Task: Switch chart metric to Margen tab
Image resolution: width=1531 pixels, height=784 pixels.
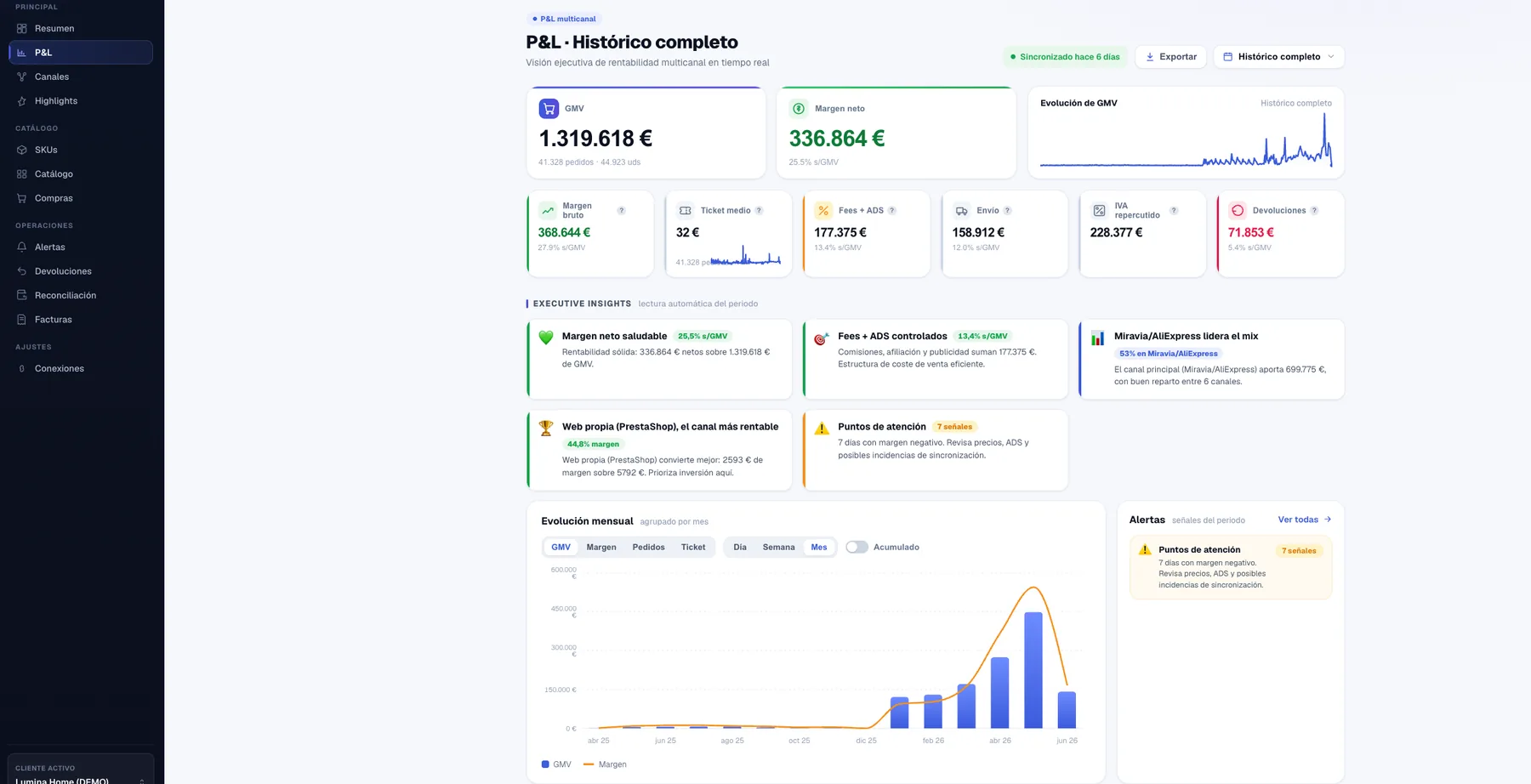Action: pos(601,547)
